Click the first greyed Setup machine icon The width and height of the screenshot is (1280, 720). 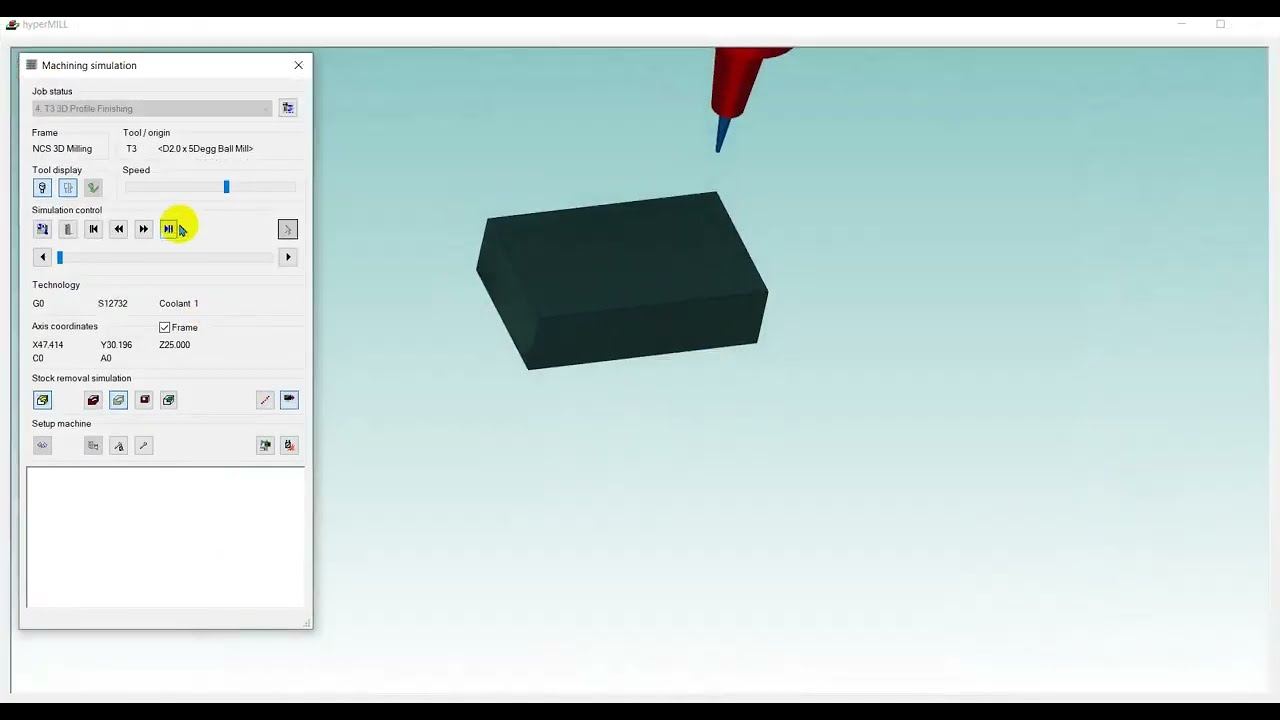(x=42, y=446)
